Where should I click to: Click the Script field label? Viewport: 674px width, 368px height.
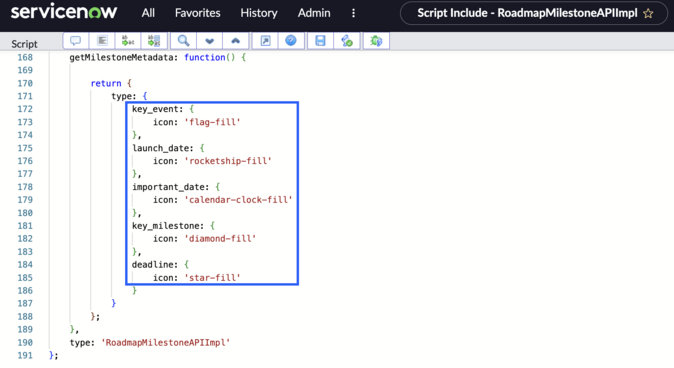[x=24, y=44]
